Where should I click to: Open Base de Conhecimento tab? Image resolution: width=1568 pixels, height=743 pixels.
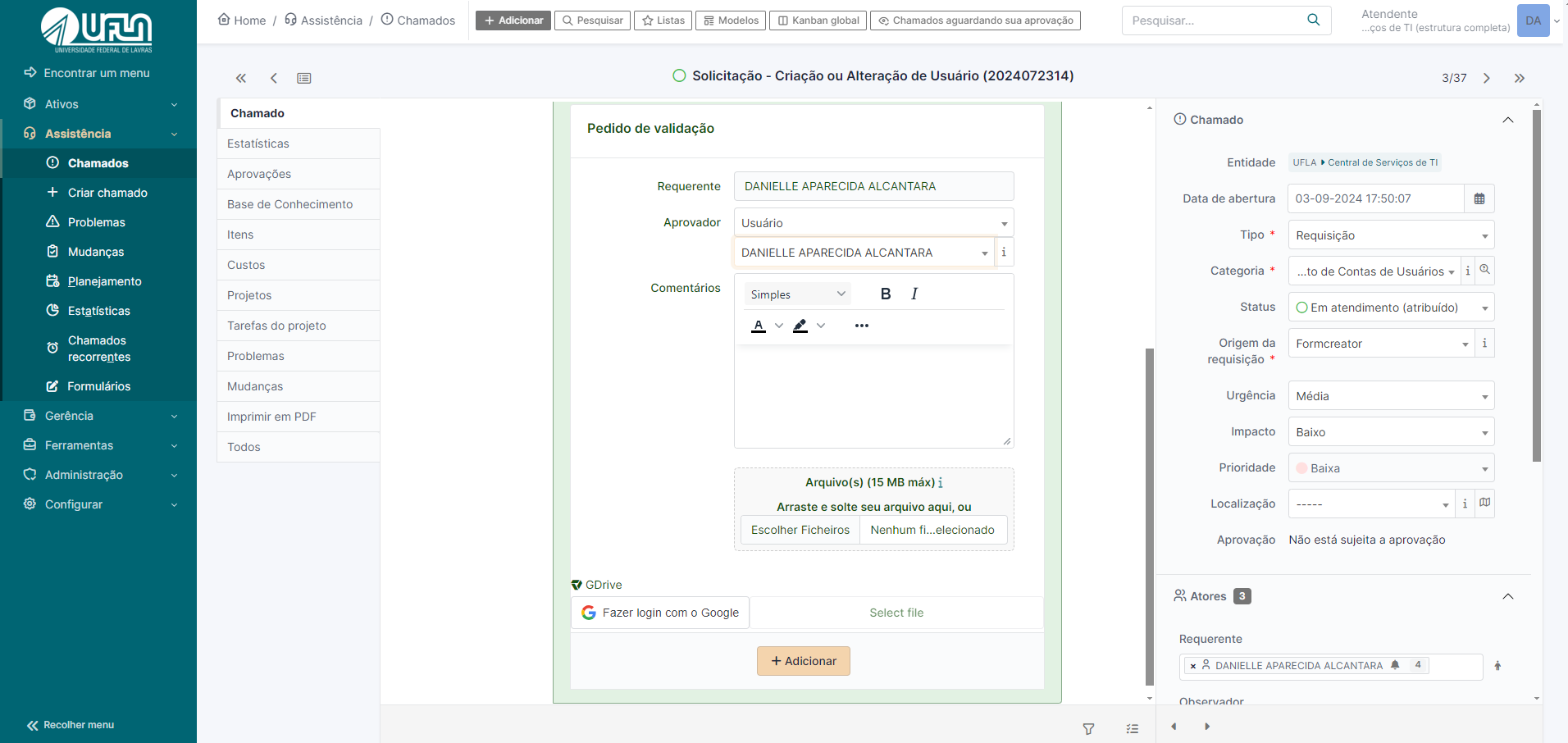[299, 204]
